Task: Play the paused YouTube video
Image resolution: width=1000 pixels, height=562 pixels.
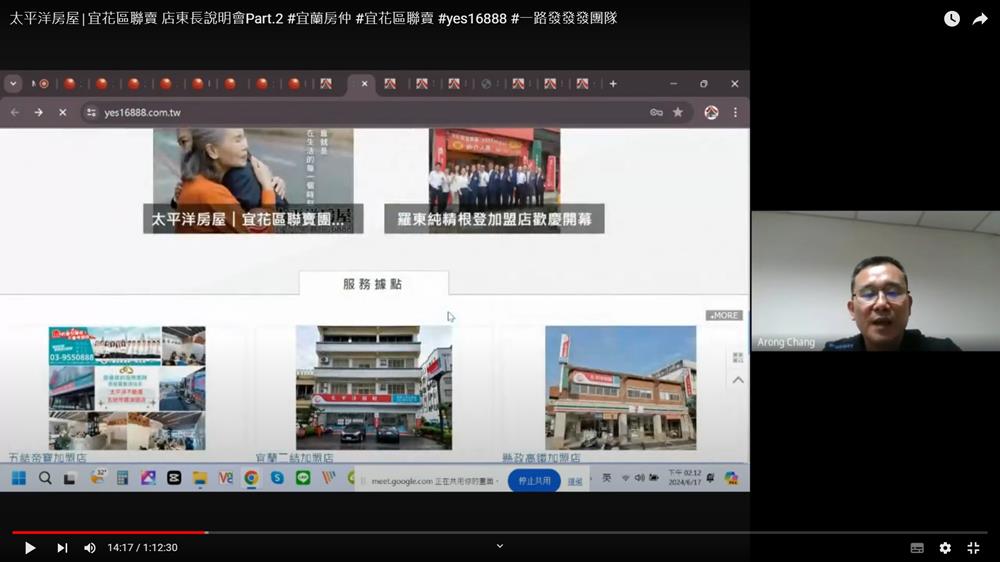Action: coord(30,548)
